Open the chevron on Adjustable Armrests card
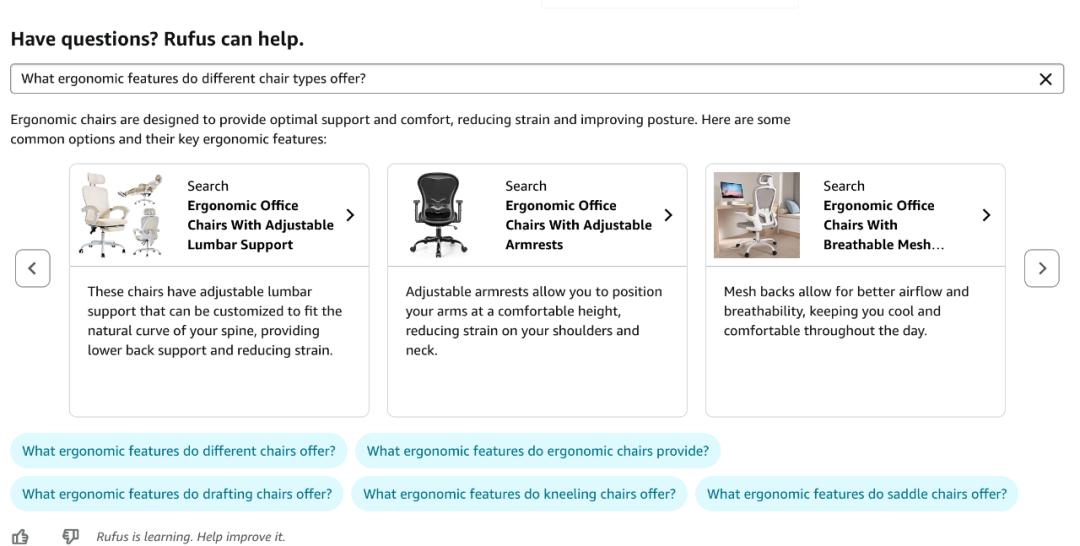The image size is (1080, 546). click(668, 215)
